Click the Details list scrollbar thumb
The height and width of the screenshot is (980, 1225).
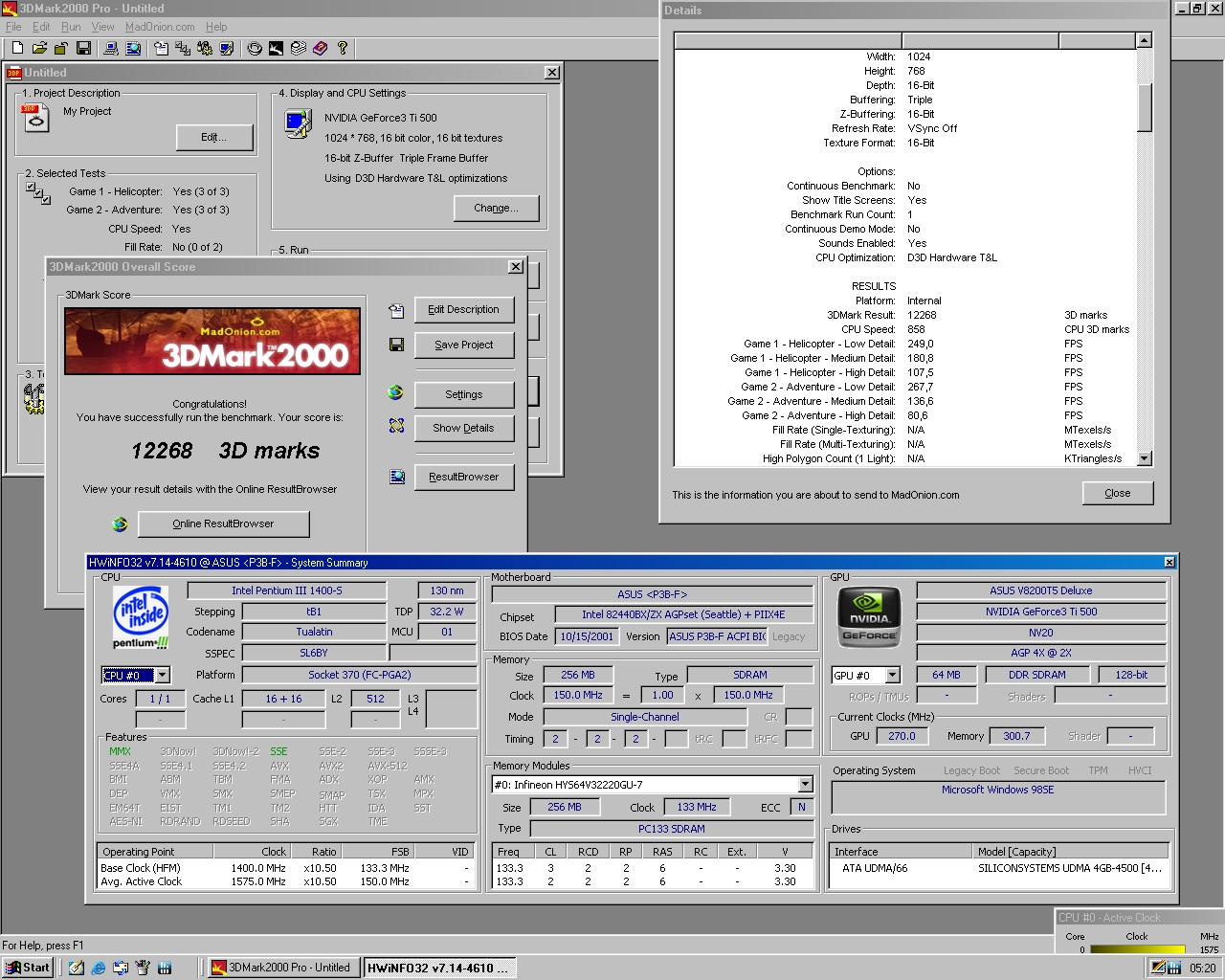pyautogui.click(x=1144, y=107)
